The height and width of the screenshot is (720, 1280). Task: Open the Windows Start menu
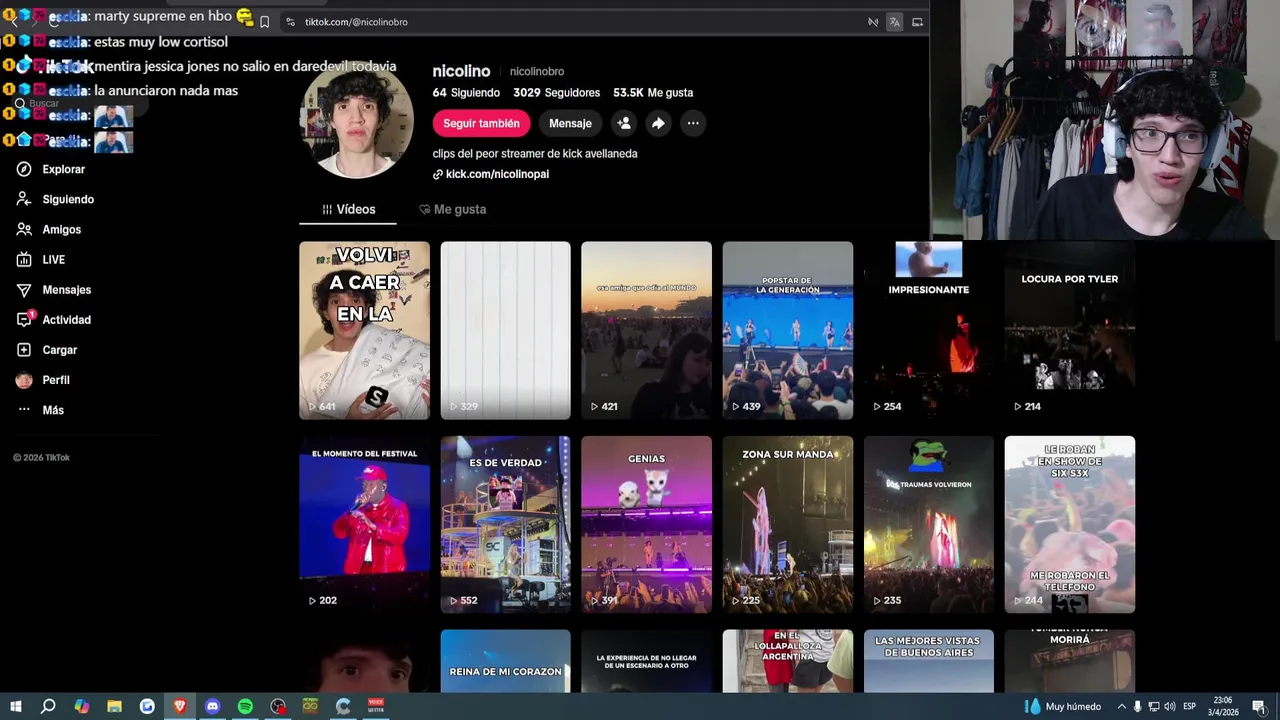[x=16, y=706]
